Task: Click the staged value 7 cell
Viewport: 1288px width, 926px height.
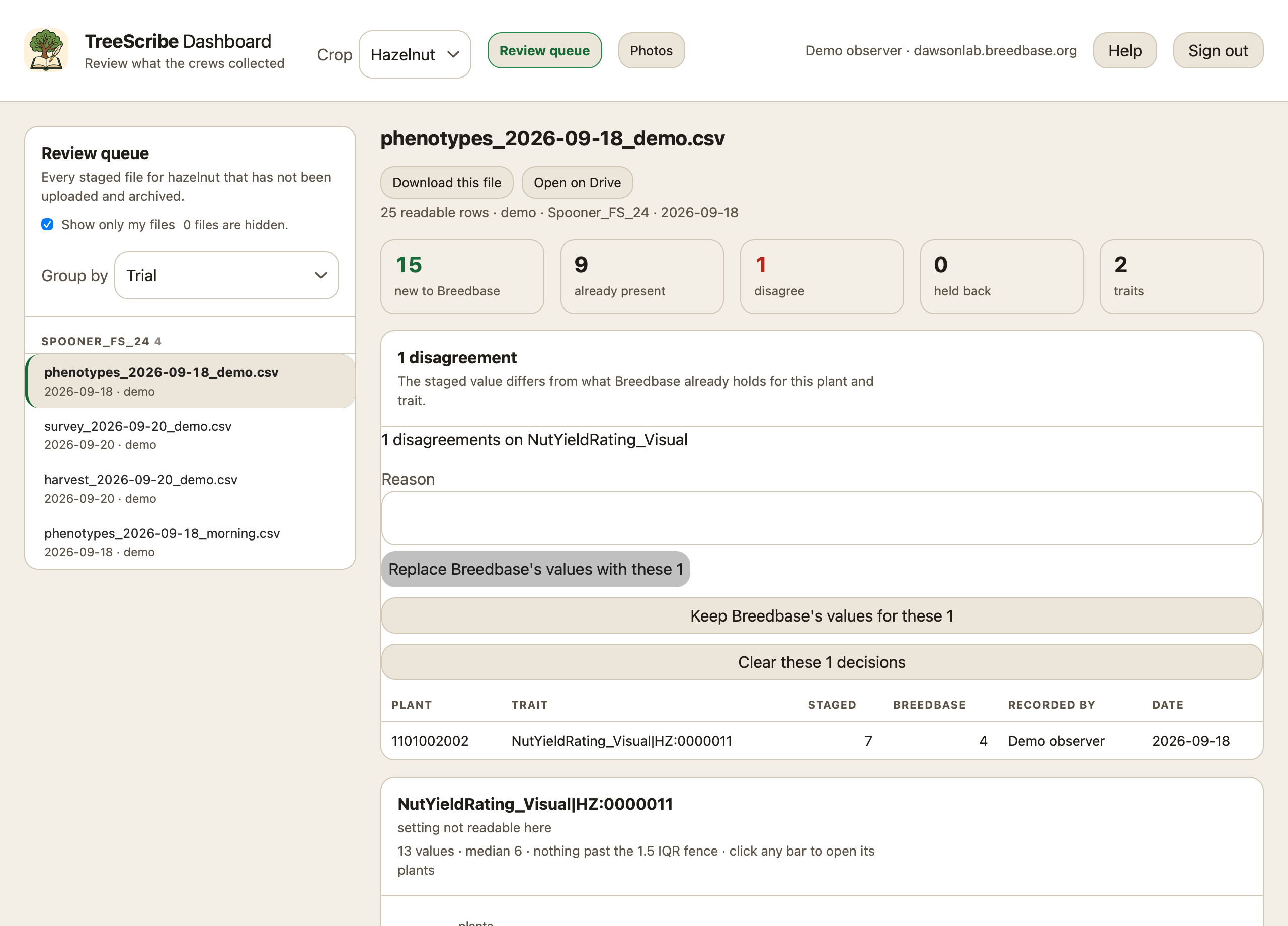Action: point(868,741)
